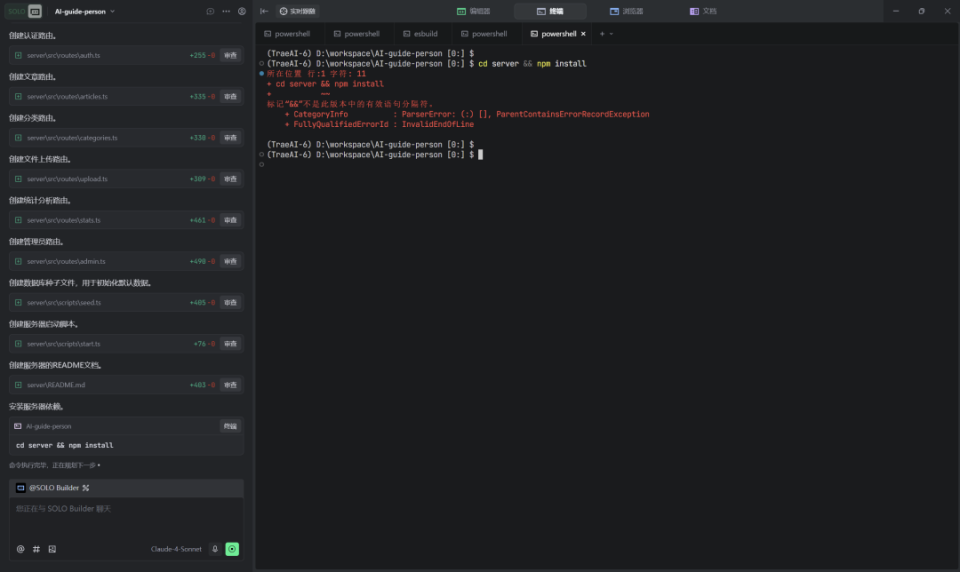Viewport: 960px width, 572px height.
Task: Open the AI-guide-person project dropdown
Action: pos(85,11)
